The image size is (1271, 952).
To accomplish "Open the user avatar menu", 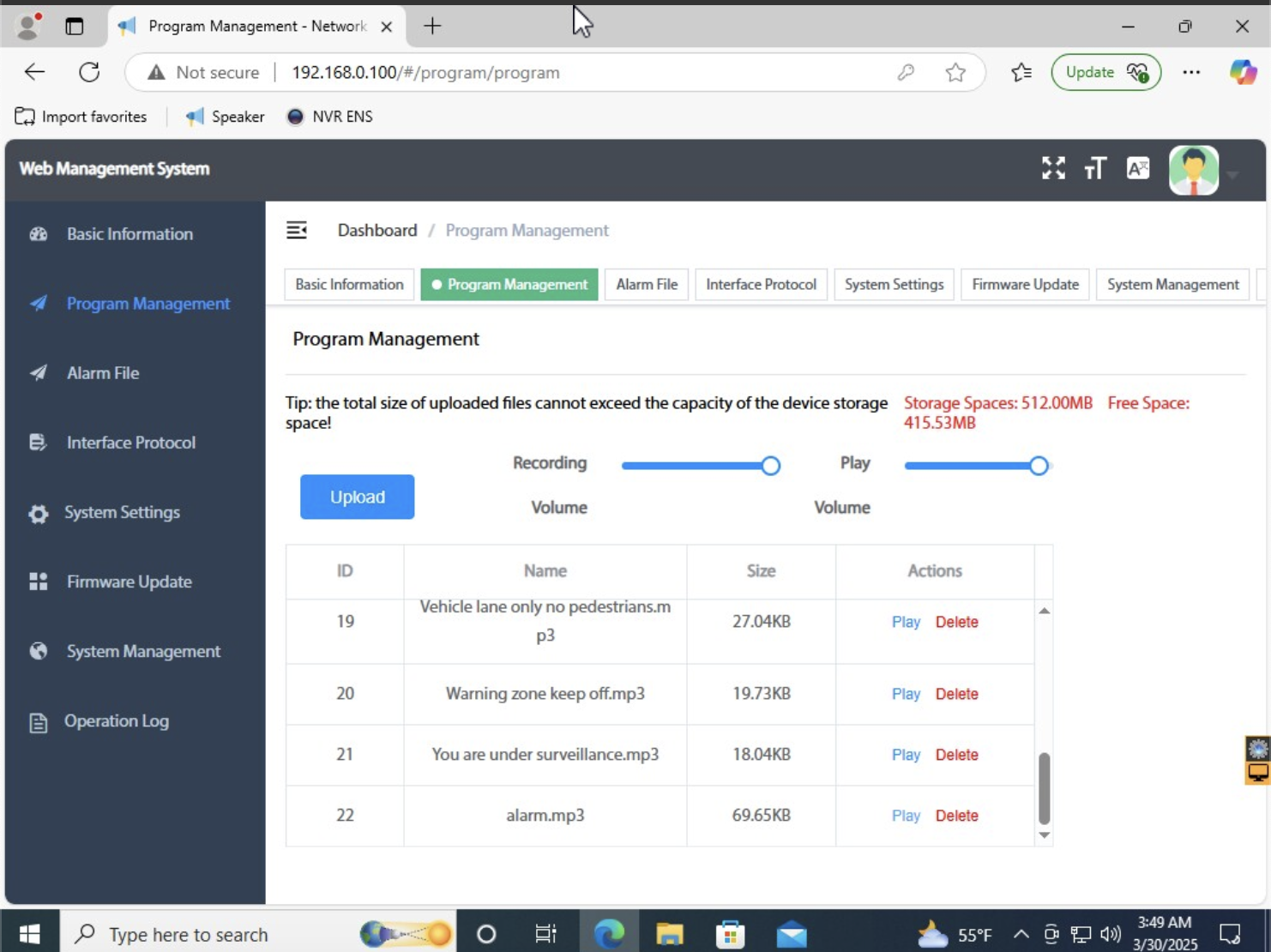I will click(x=1194, y=170).
